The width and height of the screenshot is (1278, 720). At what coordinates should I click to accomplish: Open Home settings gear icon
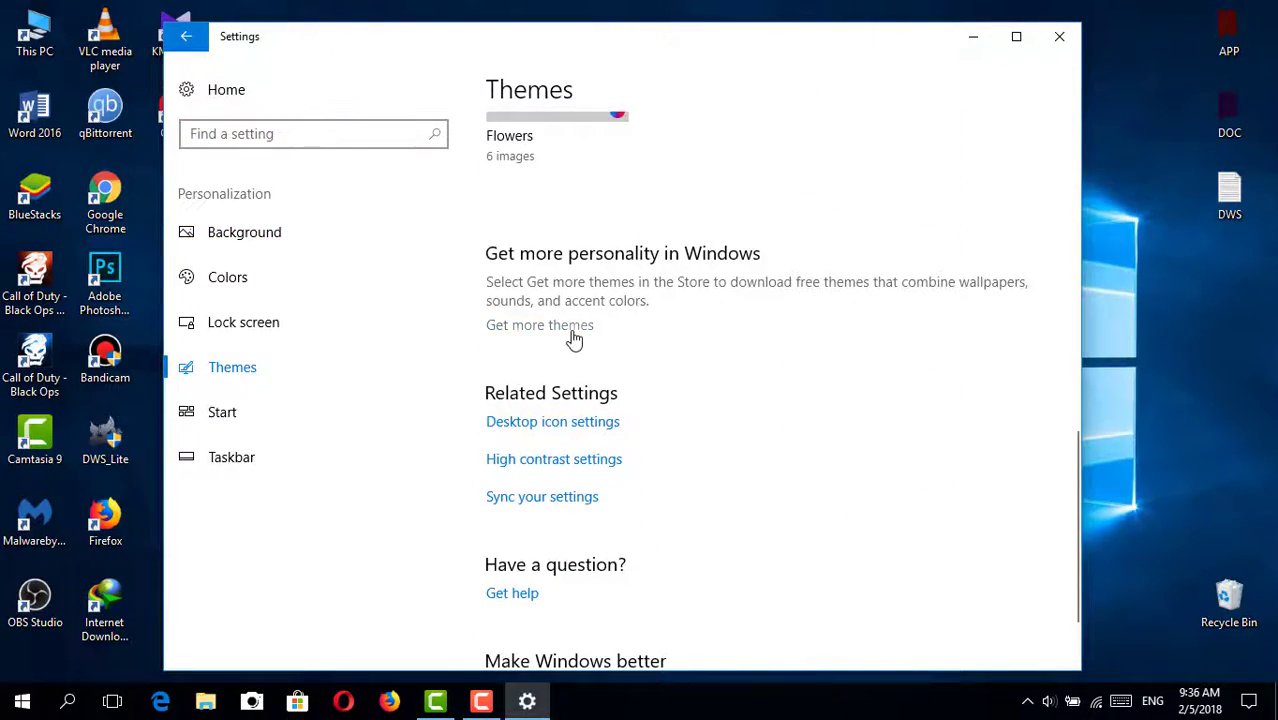tap(186, 90)
